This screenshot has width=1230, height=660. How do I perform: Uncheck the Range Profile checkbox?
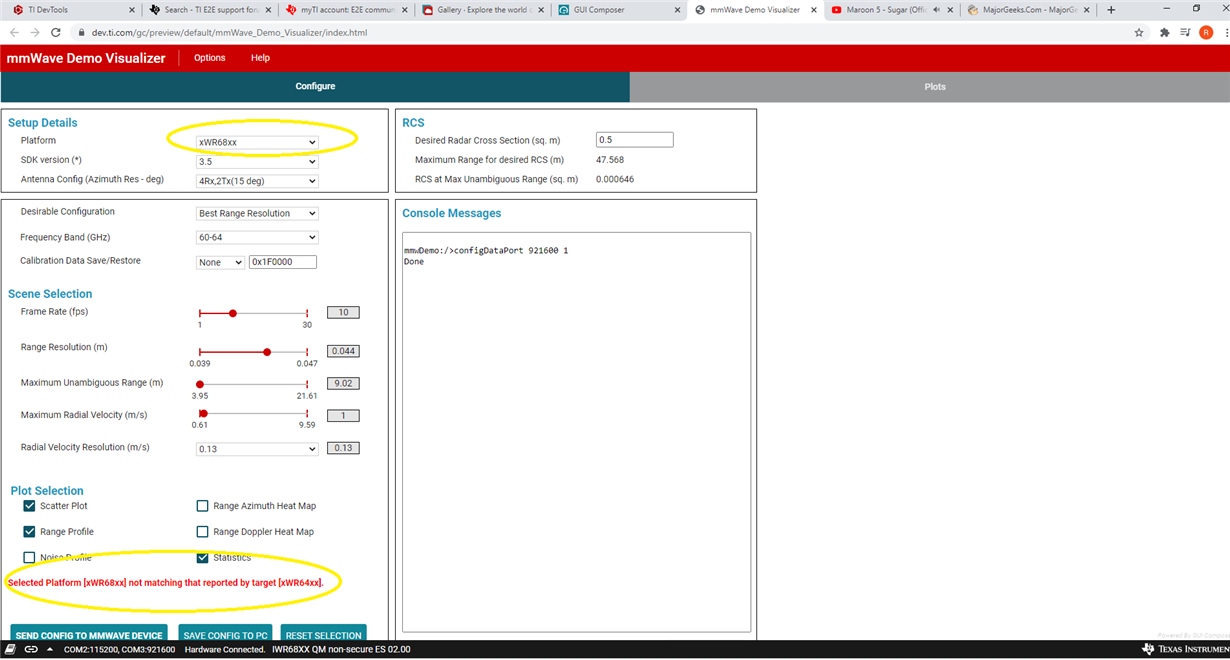(29, 532)
